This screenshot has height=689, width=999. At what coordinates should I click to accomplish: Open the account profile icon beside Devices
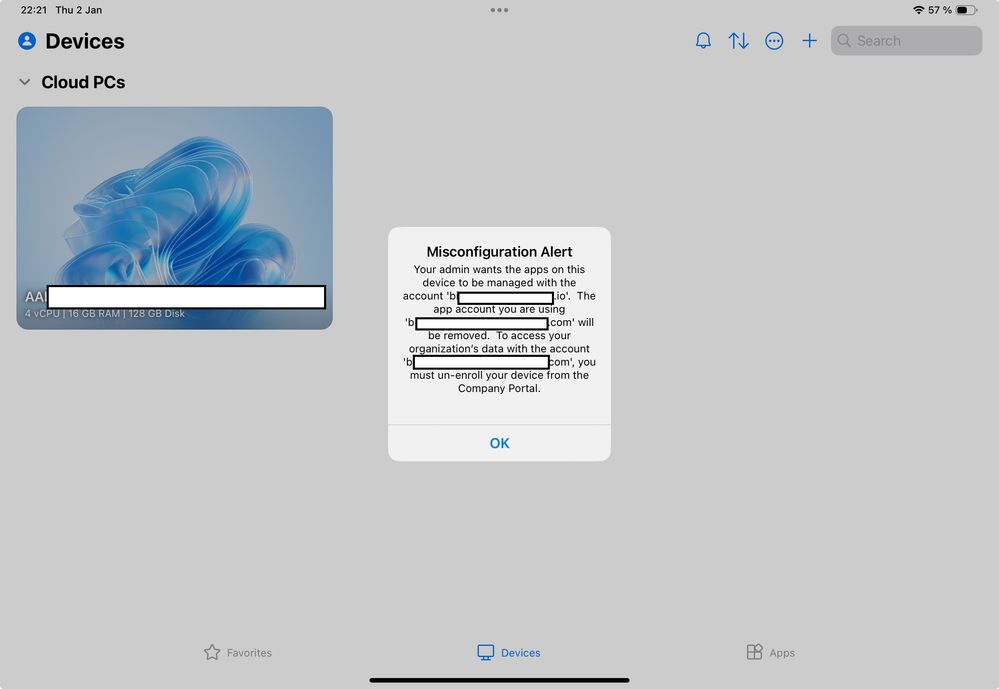pos(27,41)
